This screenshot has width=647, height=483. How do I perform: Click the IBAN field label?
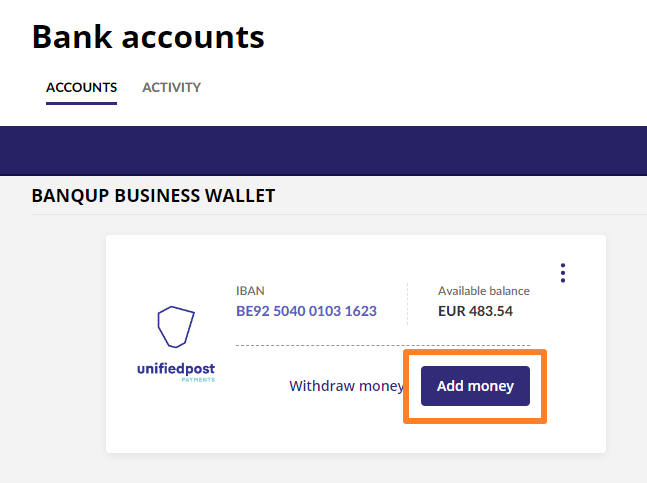[x=250, y=291]
